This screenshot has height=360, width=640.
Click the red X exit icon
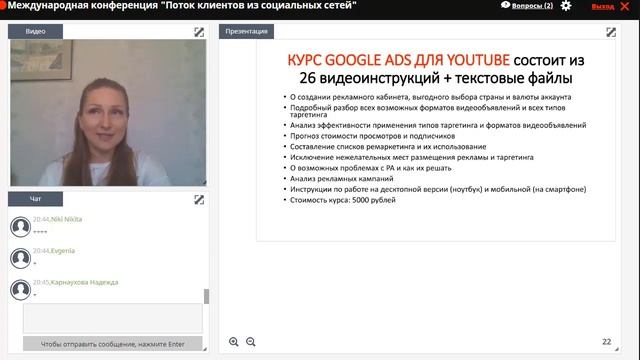pyautogui.click(x=625, y=6)
